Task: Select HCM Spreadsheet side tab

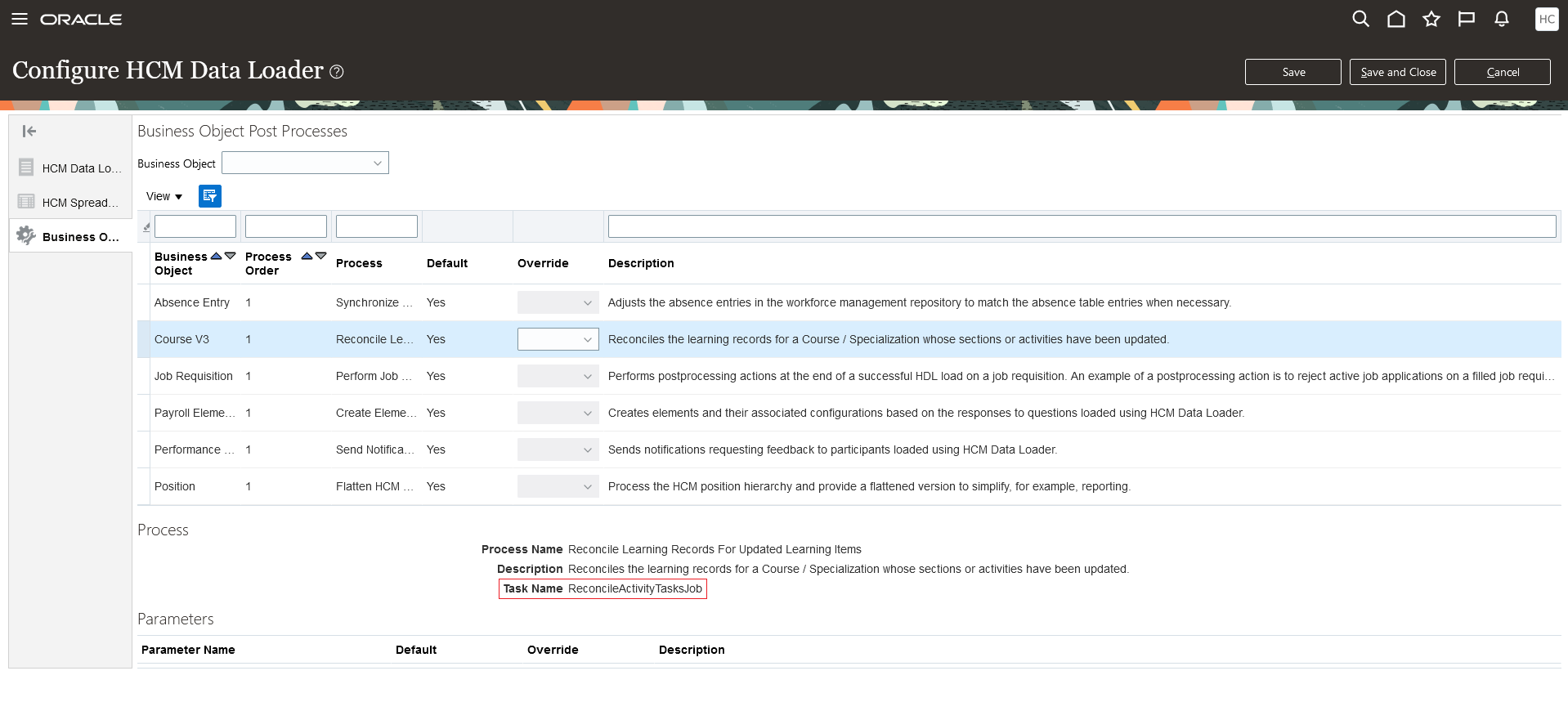Action: click(x=70, y=202)
